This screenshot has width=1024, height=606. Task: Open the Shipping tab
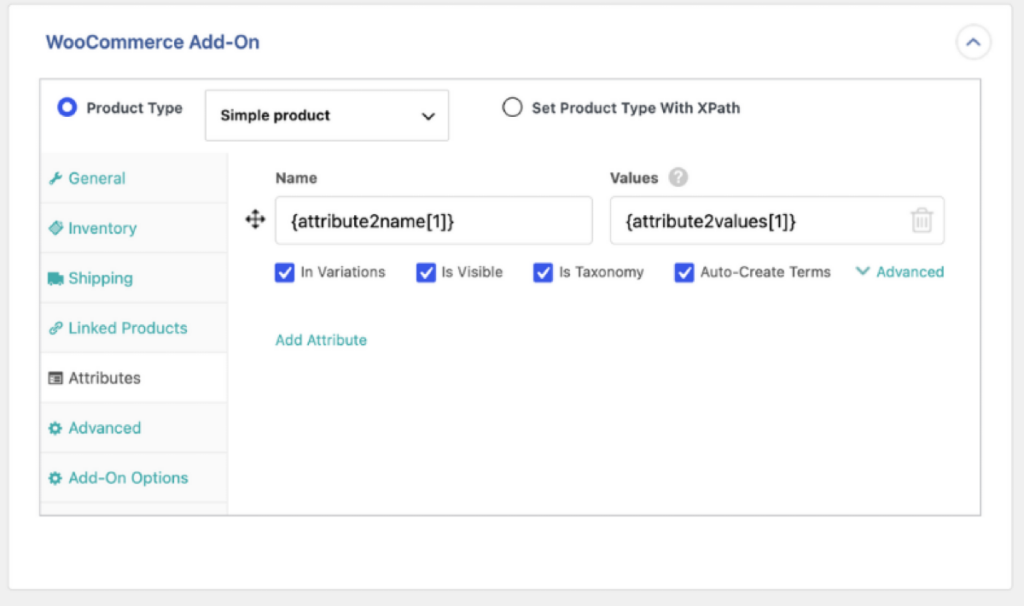tap(134, 278)
